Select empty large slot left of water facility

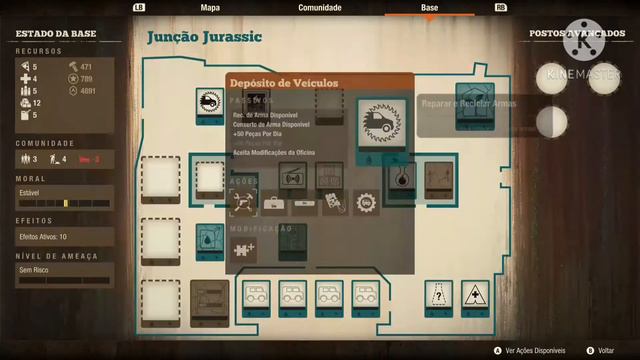[161, 242]
